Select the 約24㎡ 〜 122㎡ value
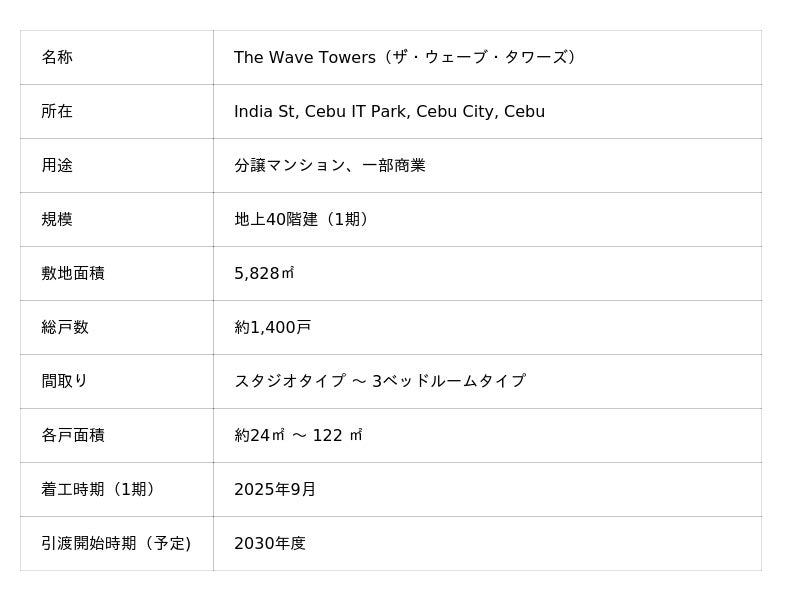Screen dimensions: 800x601 298,436
